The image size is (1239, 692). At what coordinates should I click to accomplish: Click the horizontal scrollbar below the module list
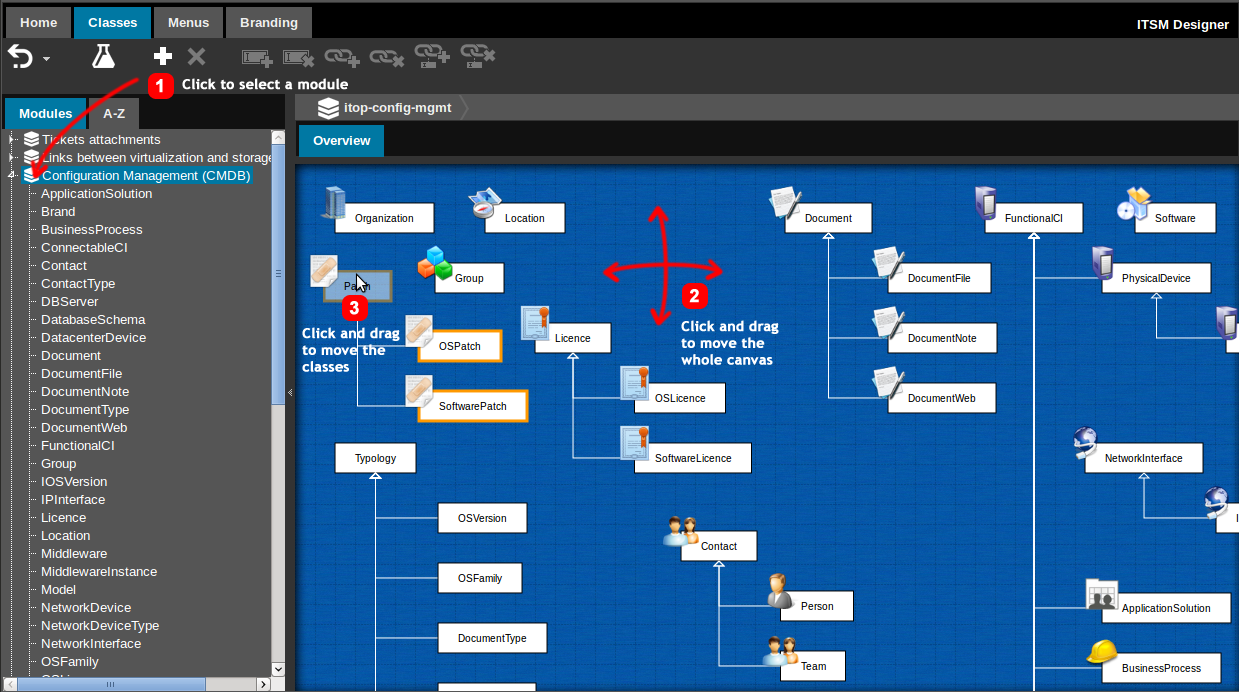[x=110, y=684]
